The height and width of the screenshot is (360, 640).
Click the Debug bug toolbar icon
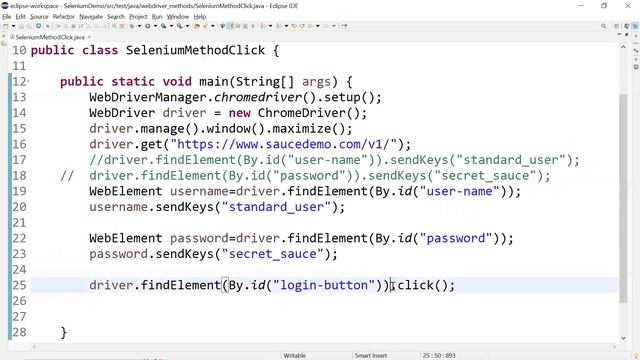tap(132, 26)
